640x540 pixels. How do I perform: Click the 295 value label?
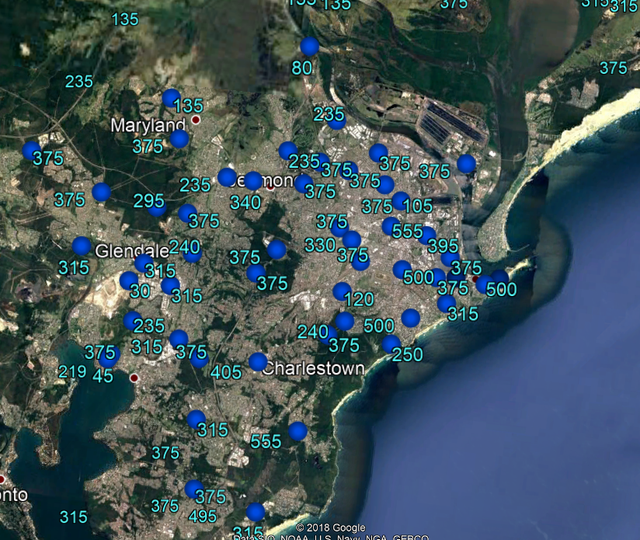coord(149,201)
